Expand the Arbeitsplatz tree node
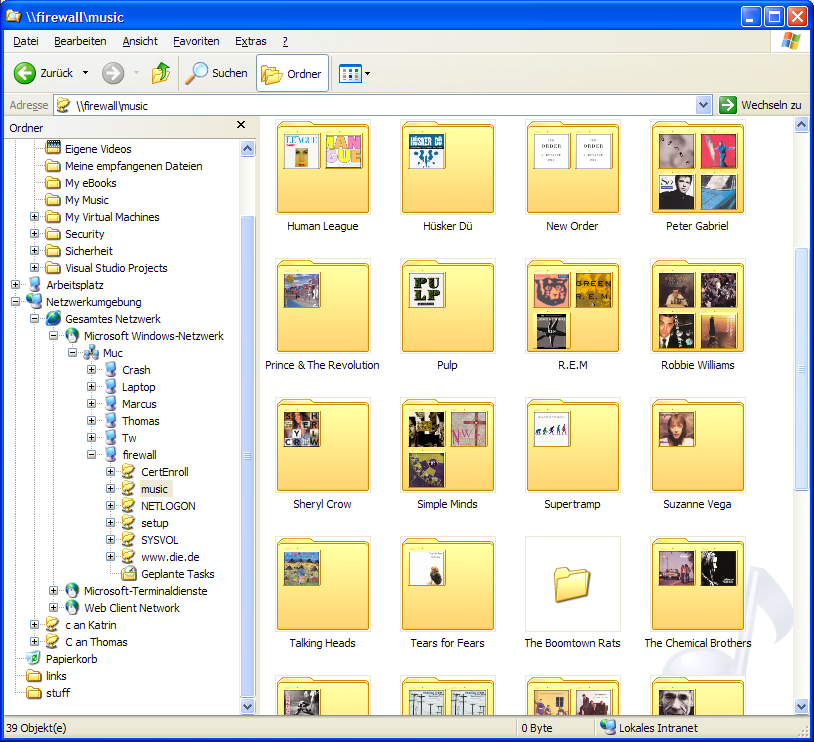Image resolution: width=814 pixels, height=742 pixels. click(16, 285)
